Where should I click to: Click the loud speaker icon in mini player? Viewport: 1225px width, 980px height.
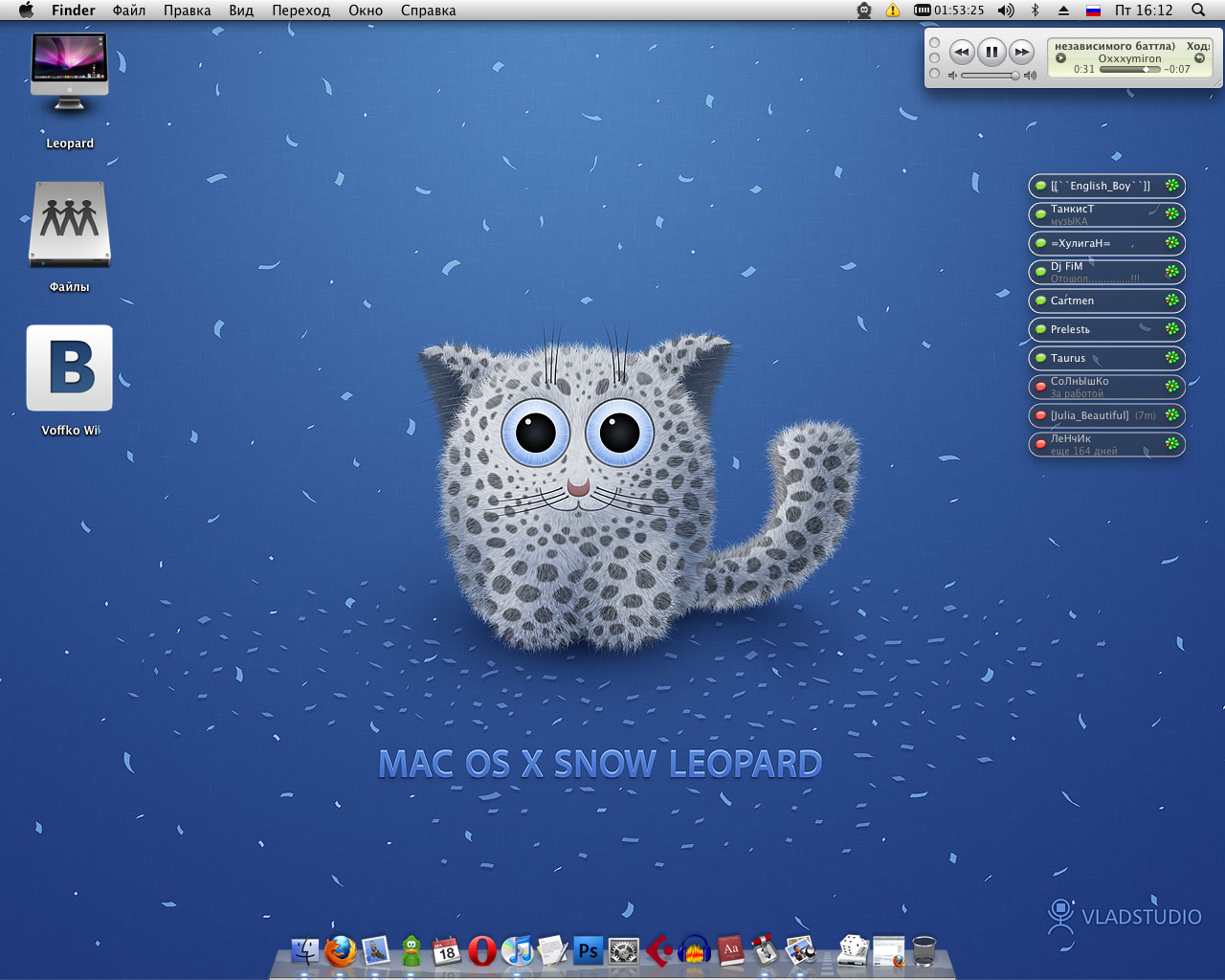(x=1030, y=75)
